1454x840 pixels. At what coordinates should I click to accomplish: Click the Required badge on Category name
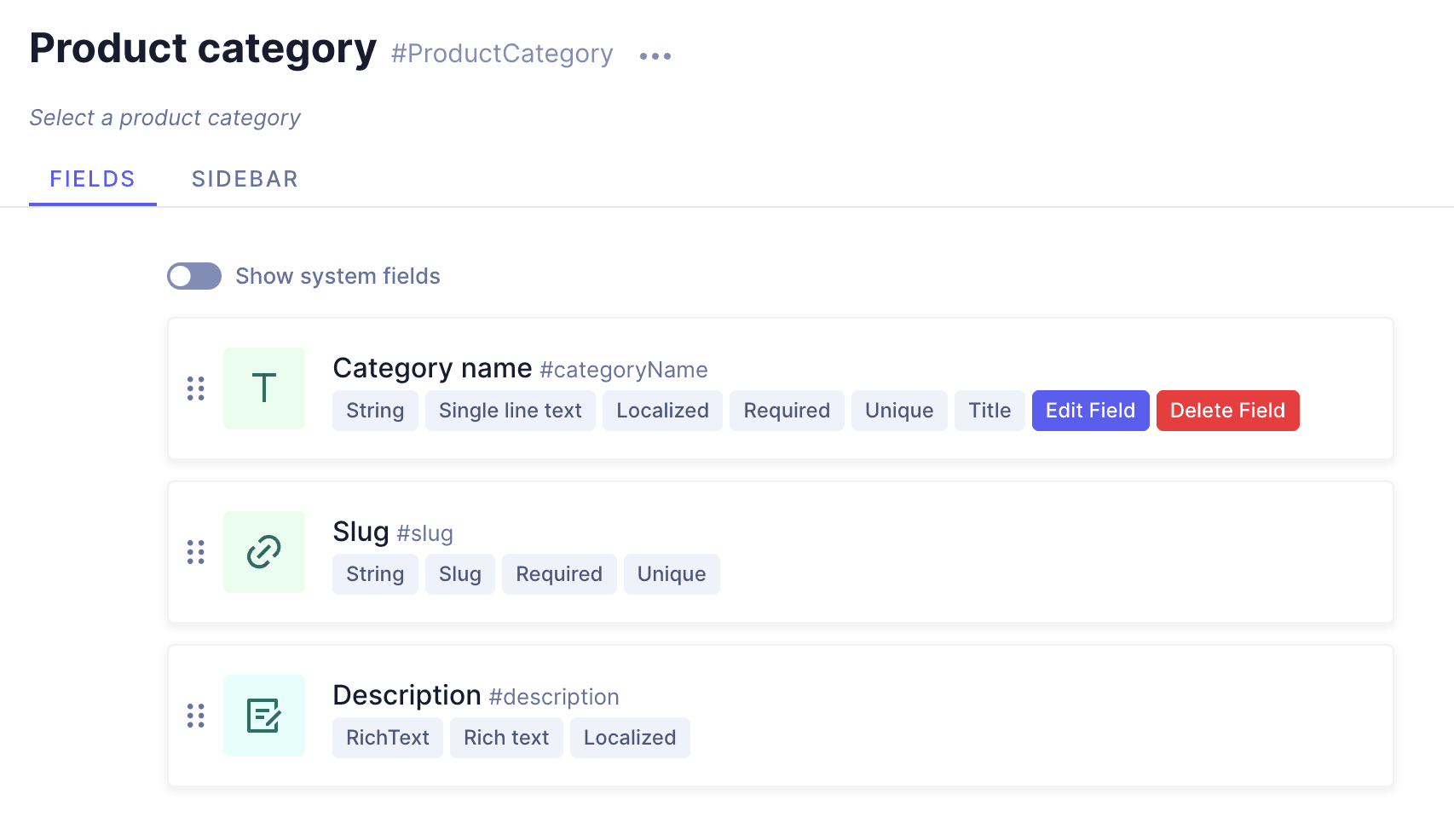(x=787, y=410)
